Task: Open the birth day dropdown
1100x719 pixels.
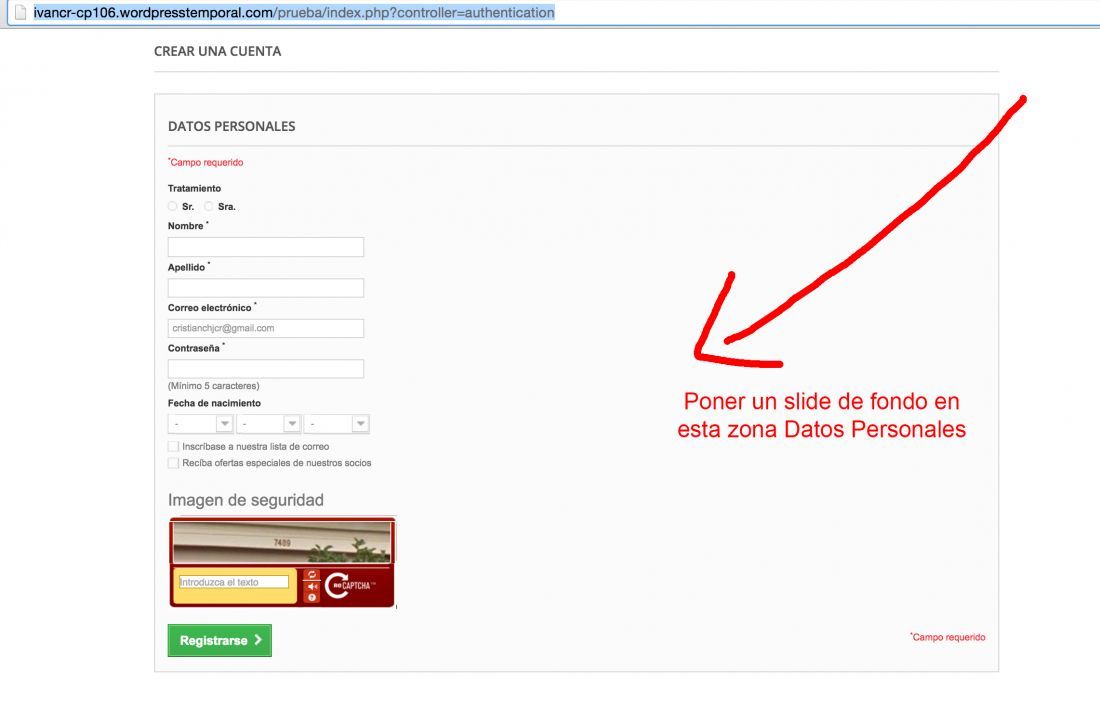Action: [x=200, y=424]
